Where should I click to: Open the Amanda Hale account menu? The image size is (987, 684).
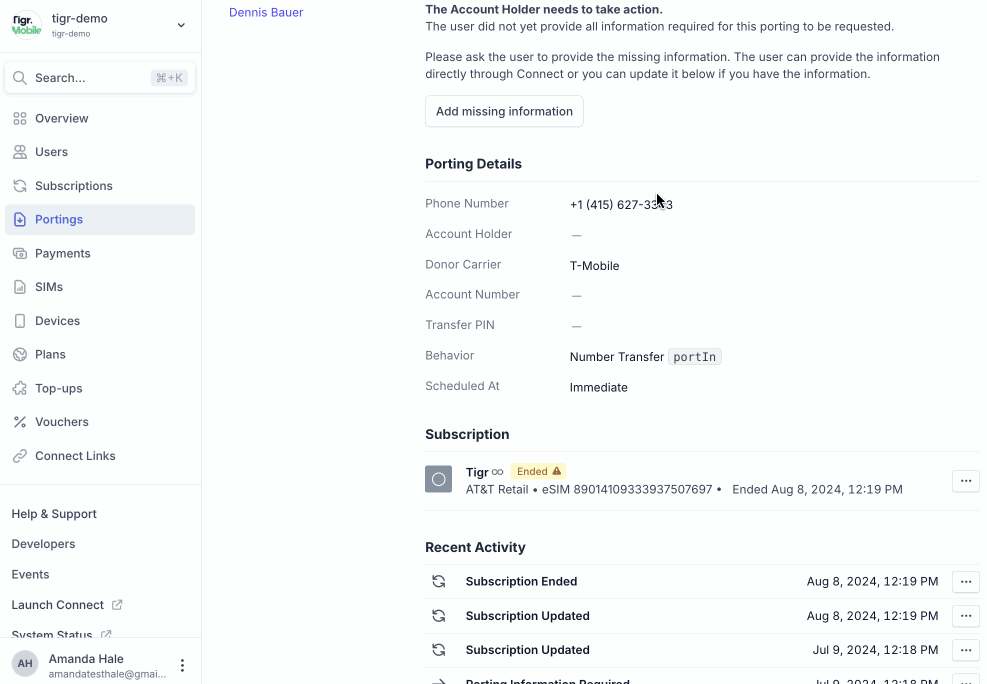pyautogui.click(x=182, y=665)
